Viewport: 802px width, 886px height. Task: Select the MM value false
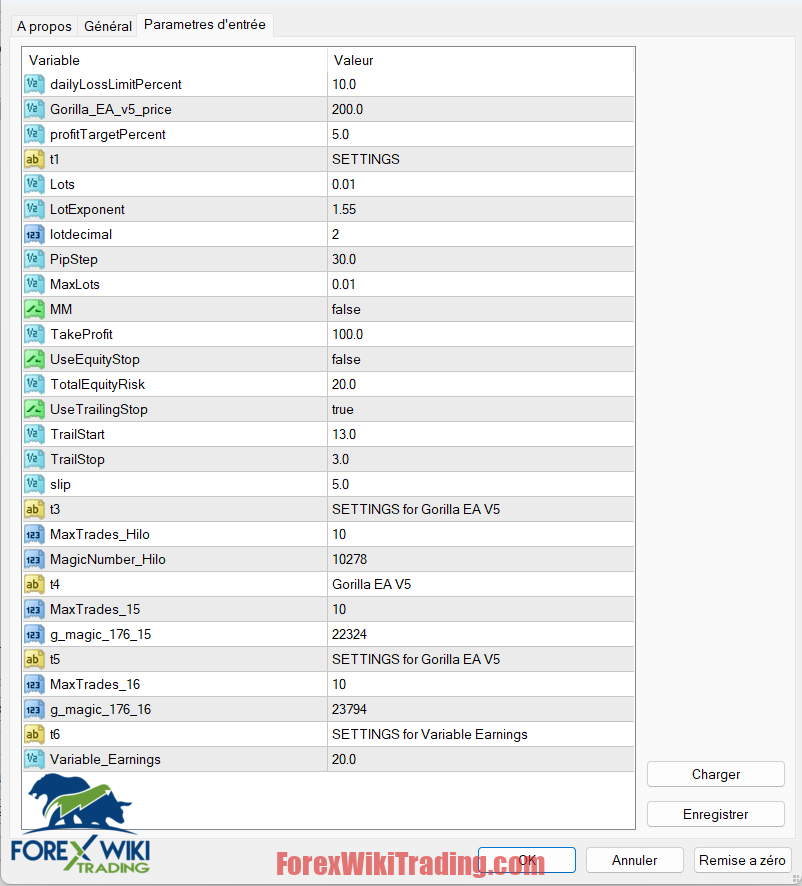click(346, 309)
